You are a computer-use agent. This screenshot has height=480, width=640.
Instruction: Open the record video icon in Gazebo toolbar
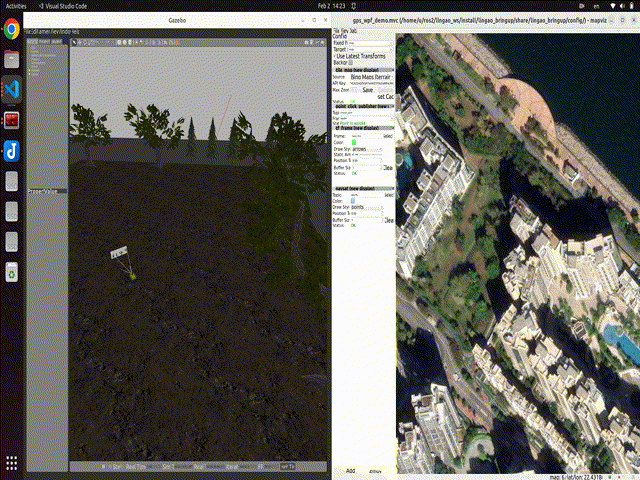pyautogui.click(x=322, y=42)
